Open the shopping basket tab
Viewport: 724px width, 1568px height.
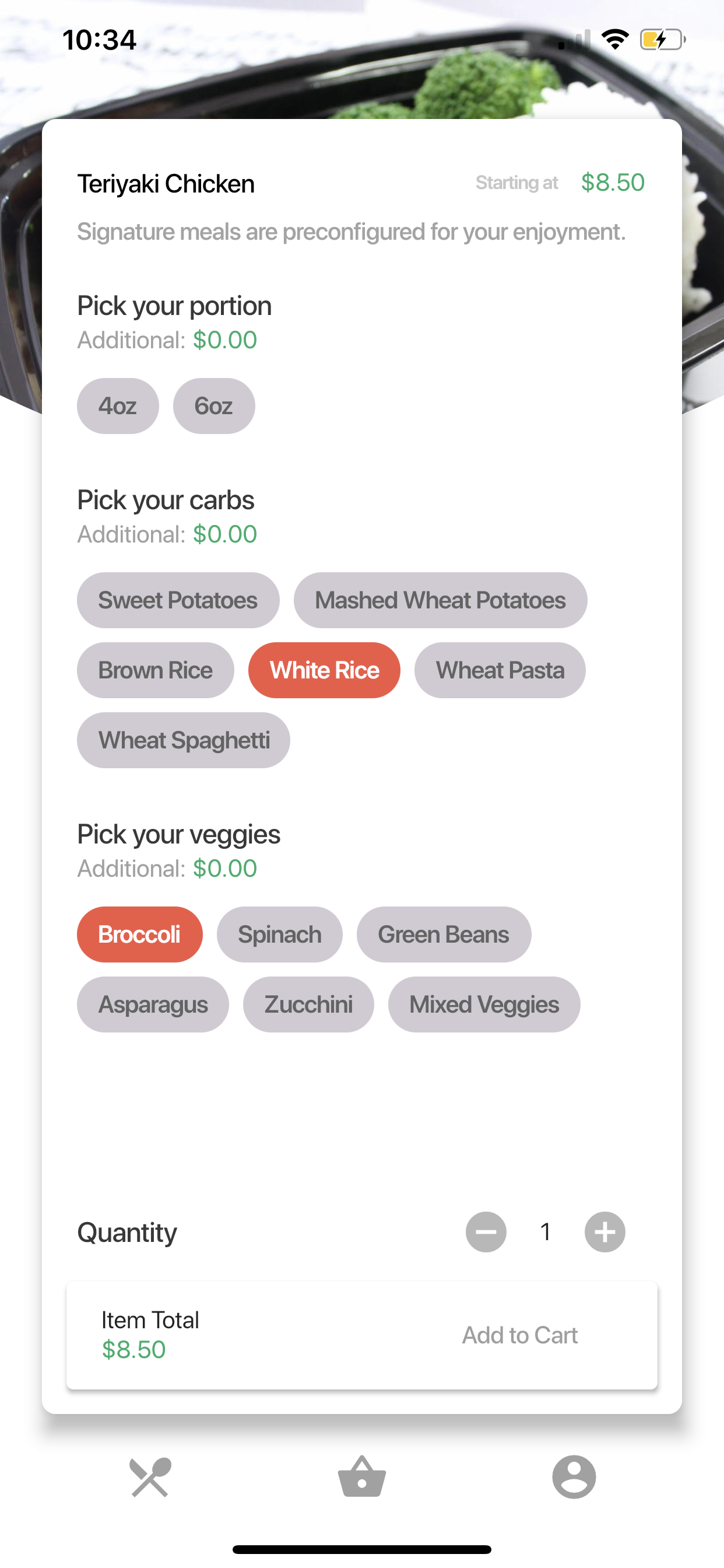362,1476
